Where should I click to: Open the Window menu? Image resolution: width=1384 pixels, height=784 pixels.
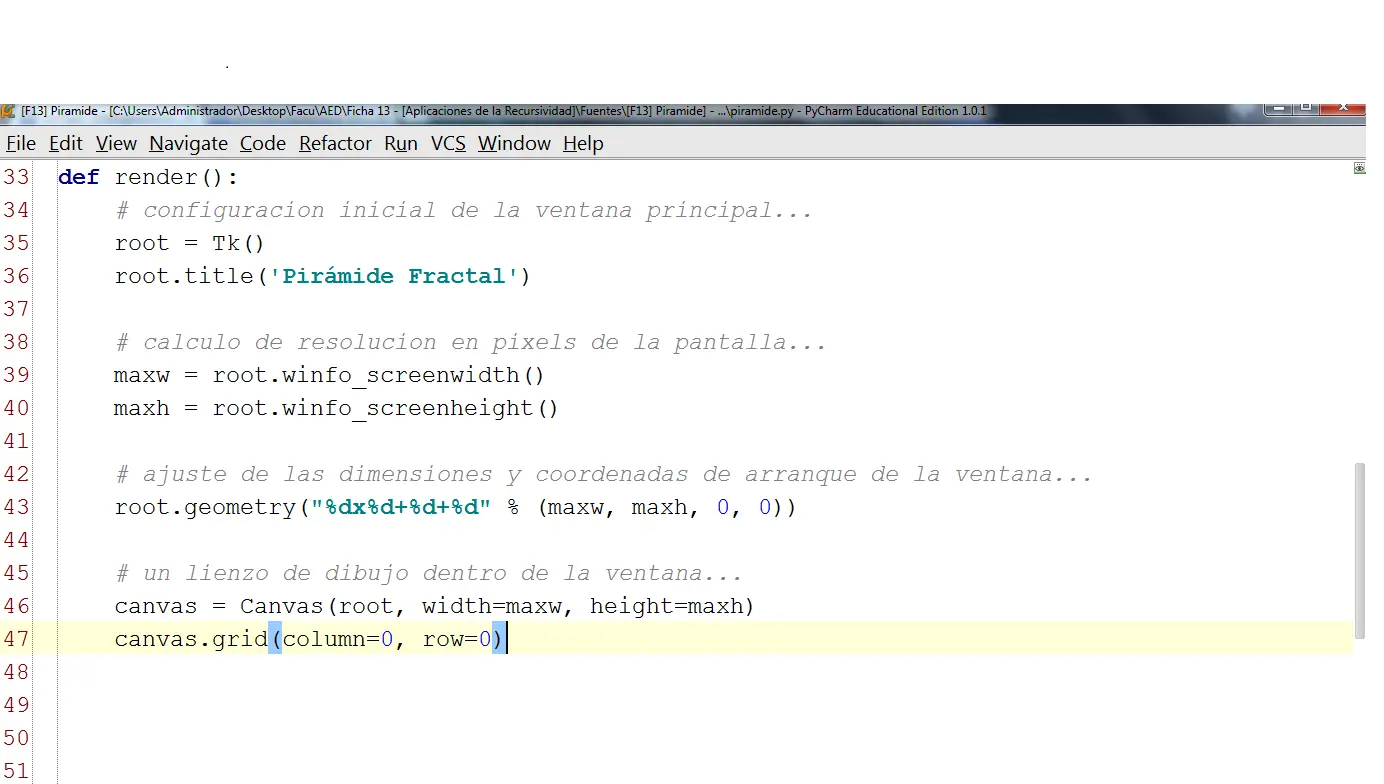pyautogui.click(x=513, y=143)
